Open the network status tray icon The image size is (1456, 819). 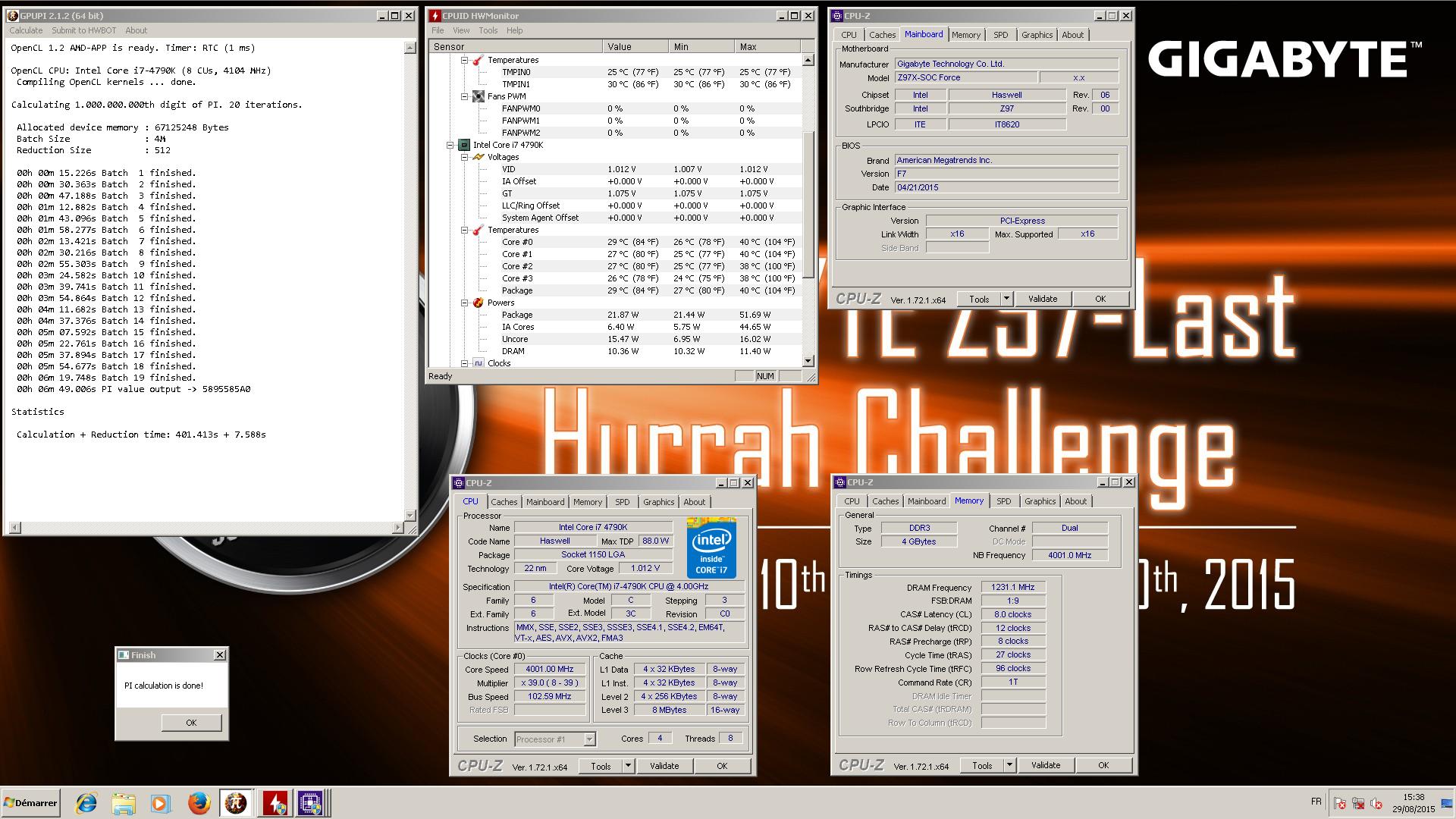1358,803
